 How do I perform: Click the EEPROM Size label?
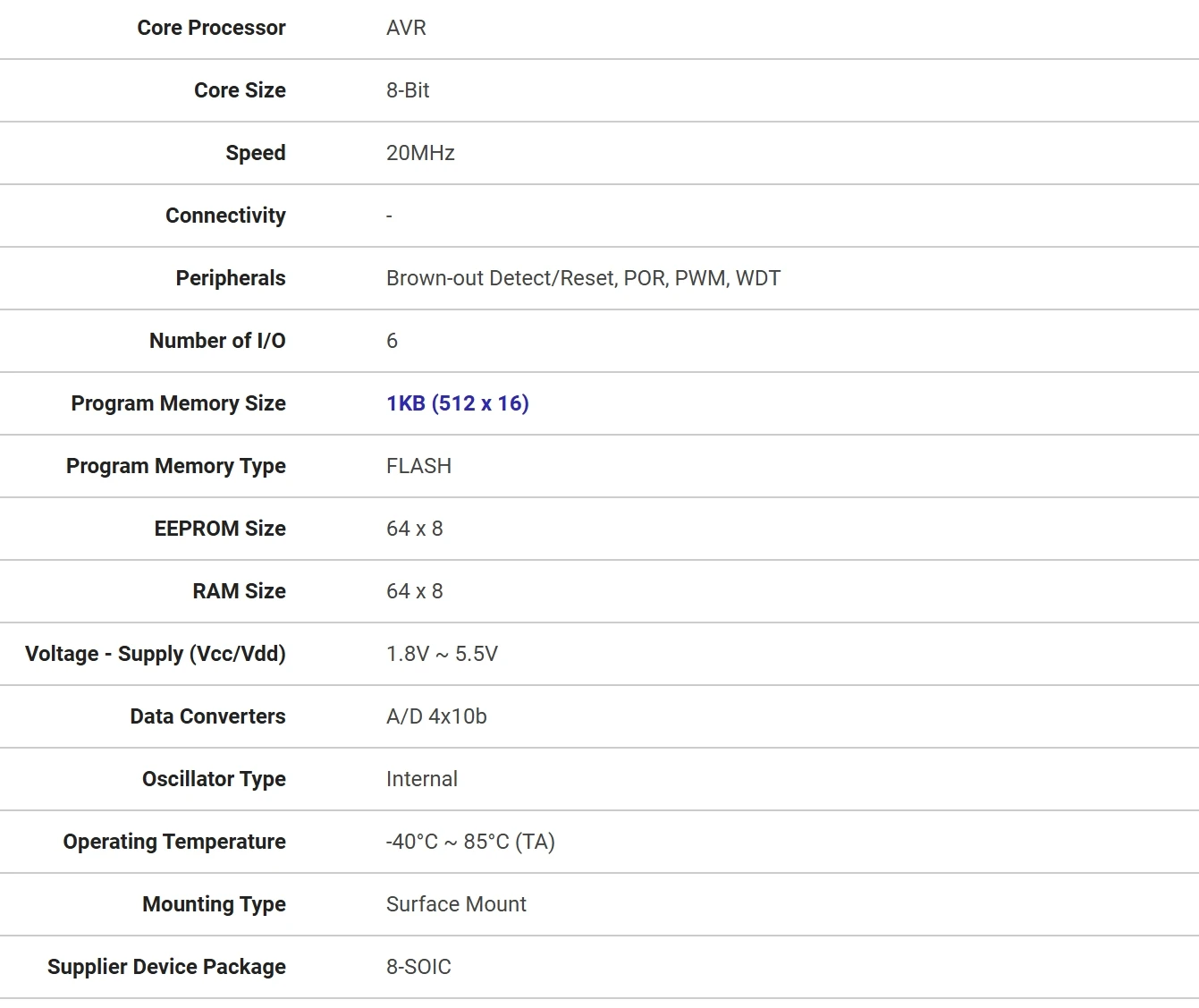pos(220,529)
